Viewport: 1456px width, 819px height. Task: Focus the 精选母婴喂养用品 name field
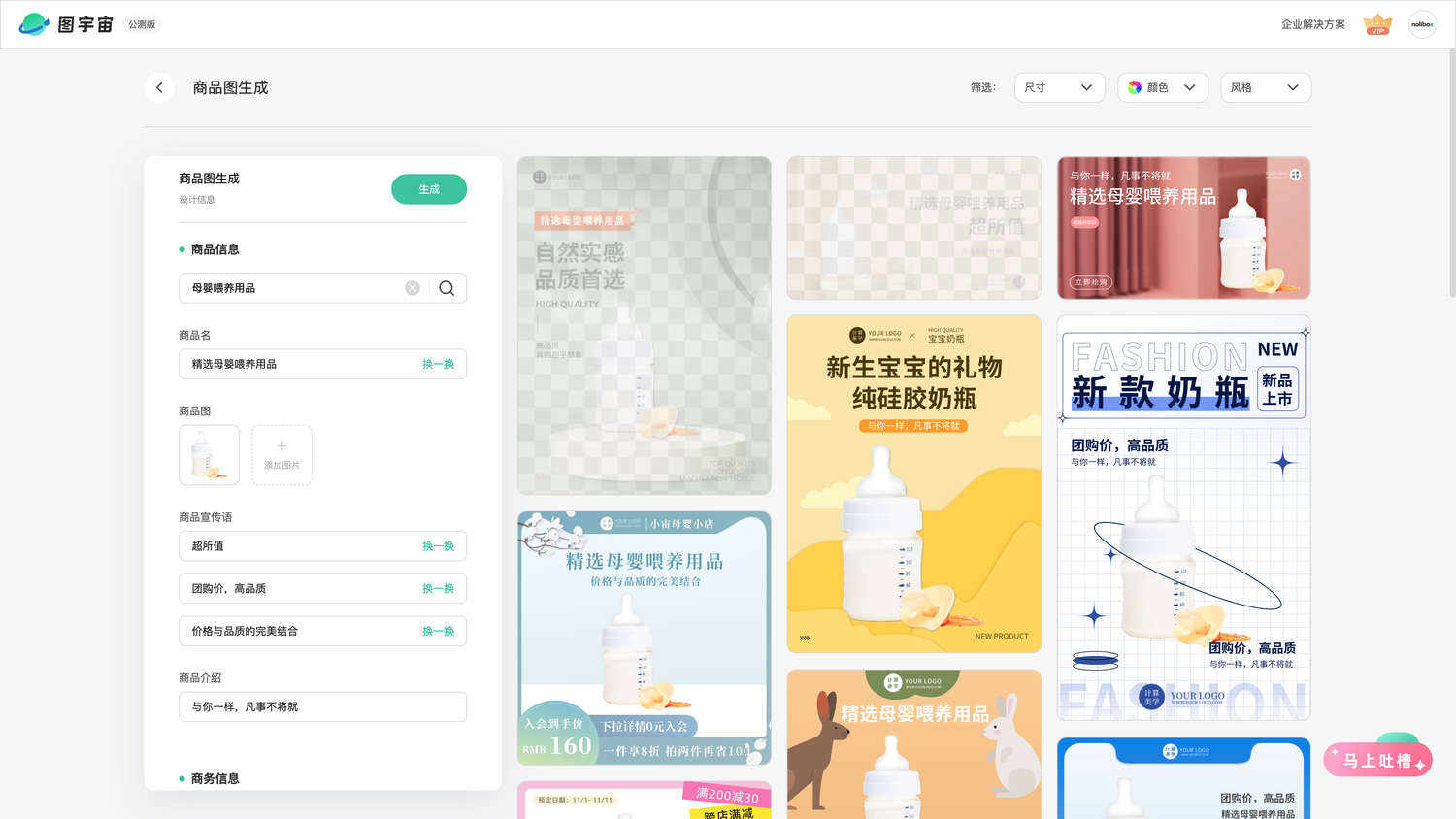point(322,364)
